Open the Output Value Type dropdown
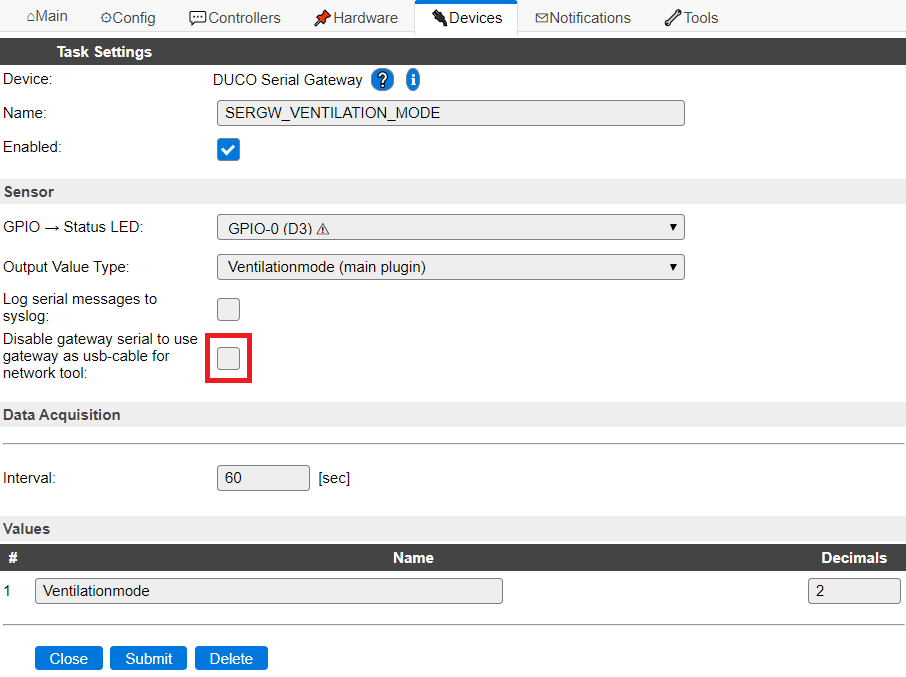The width and height of the screenshot is (906, 677). (x=451, y=267)
